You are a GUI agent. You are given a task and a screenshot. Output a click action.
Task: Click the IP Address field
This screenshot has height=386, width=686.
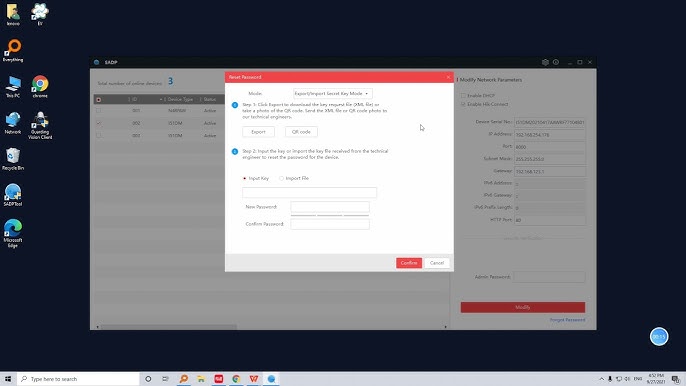(x=550, y=135)
